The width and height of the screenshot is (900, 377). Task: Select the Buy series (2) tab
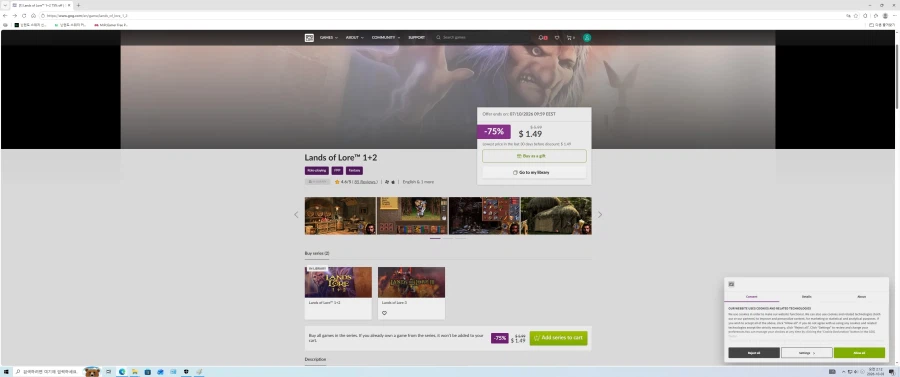(317, 253)
